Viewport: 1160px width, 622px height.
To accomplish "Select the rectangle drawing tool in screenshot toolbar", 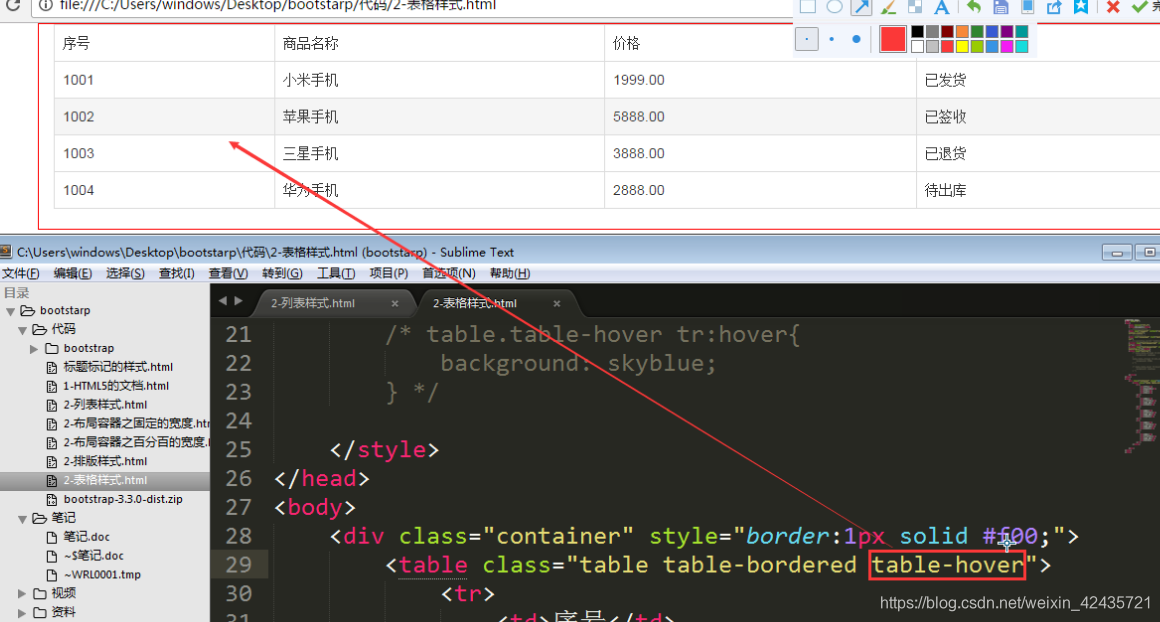I will coord(808,7).
